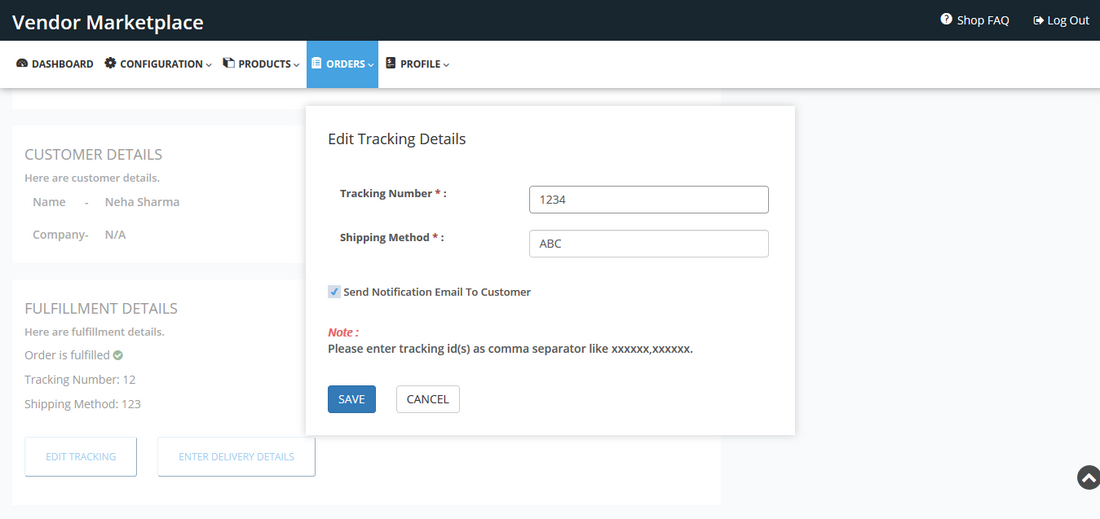Focus the Tracking Number input field

[x=648, y=200]
